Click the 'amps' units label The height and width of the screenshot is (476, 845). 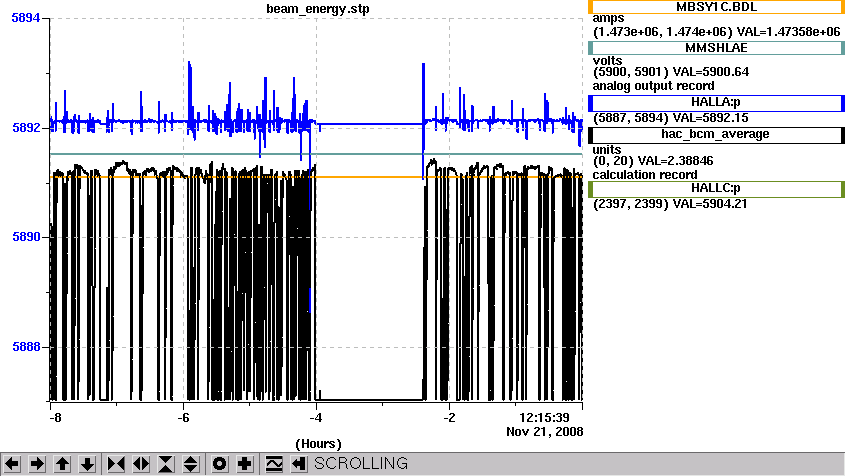coord(608,18)
